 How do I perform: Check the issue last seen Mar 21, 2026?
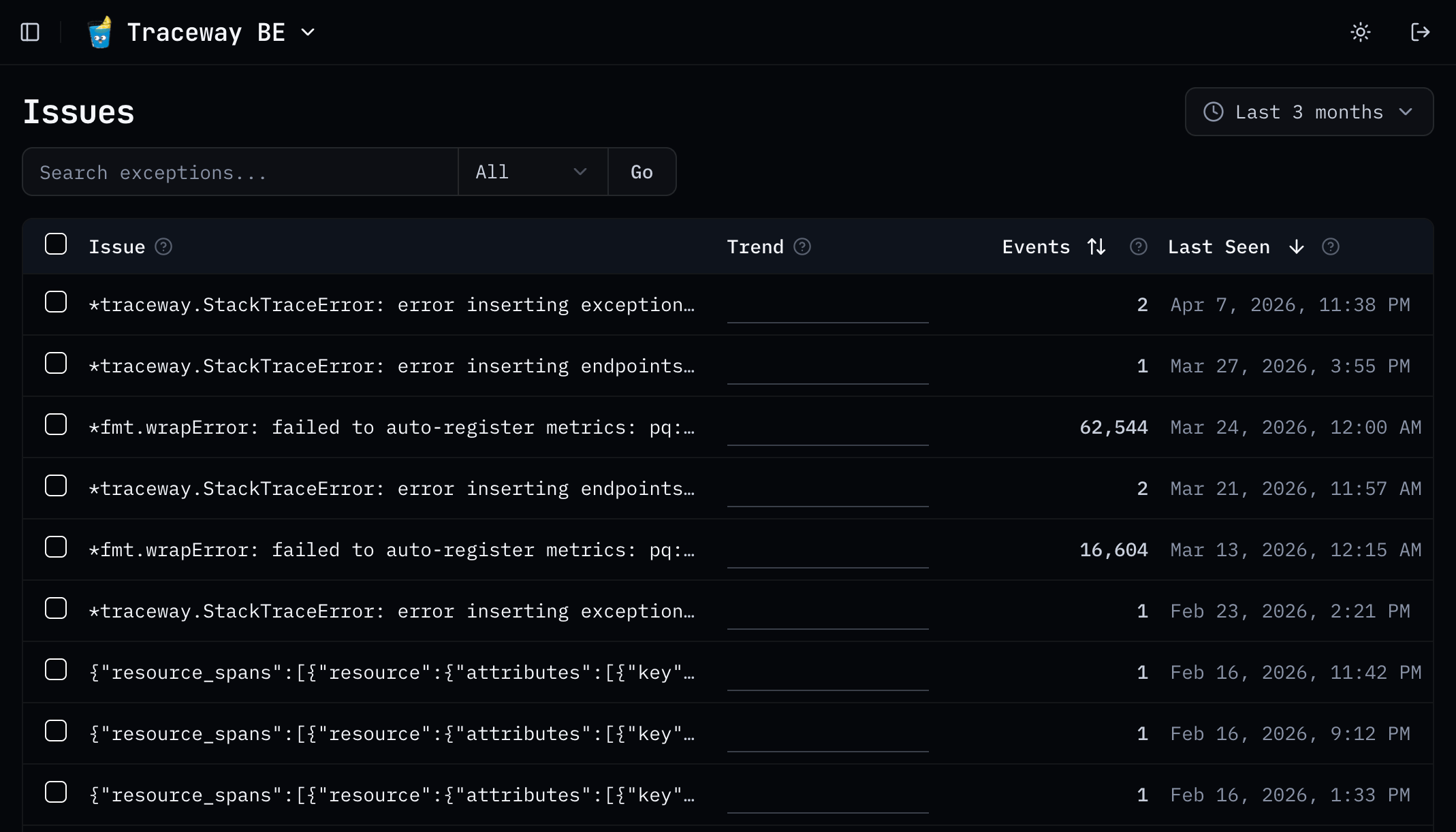pyautogui.click(x=56, y=485)
